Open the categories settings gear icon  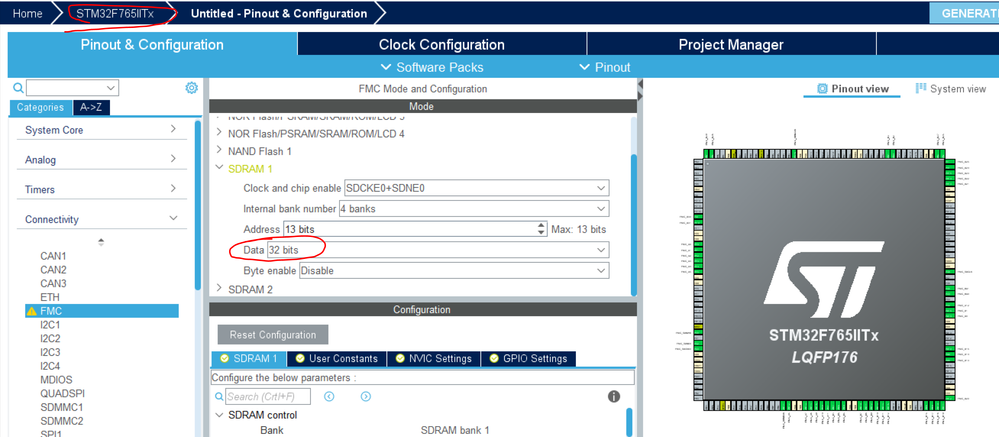click(x=191, y=88)
